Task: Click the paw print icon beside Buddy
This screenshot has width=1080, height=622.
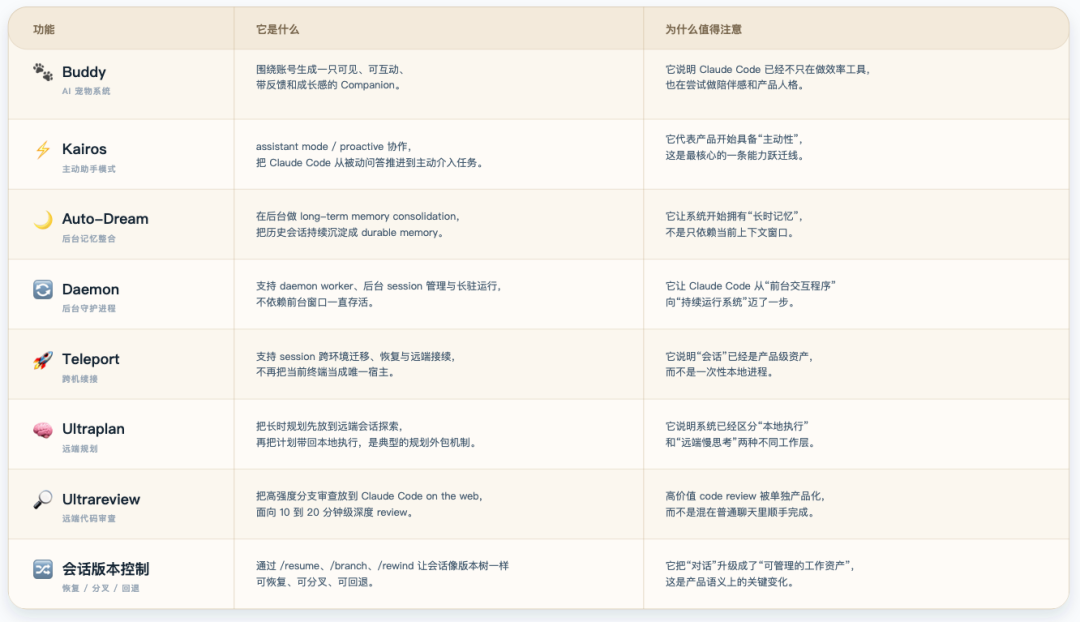Action: [43, 72]
